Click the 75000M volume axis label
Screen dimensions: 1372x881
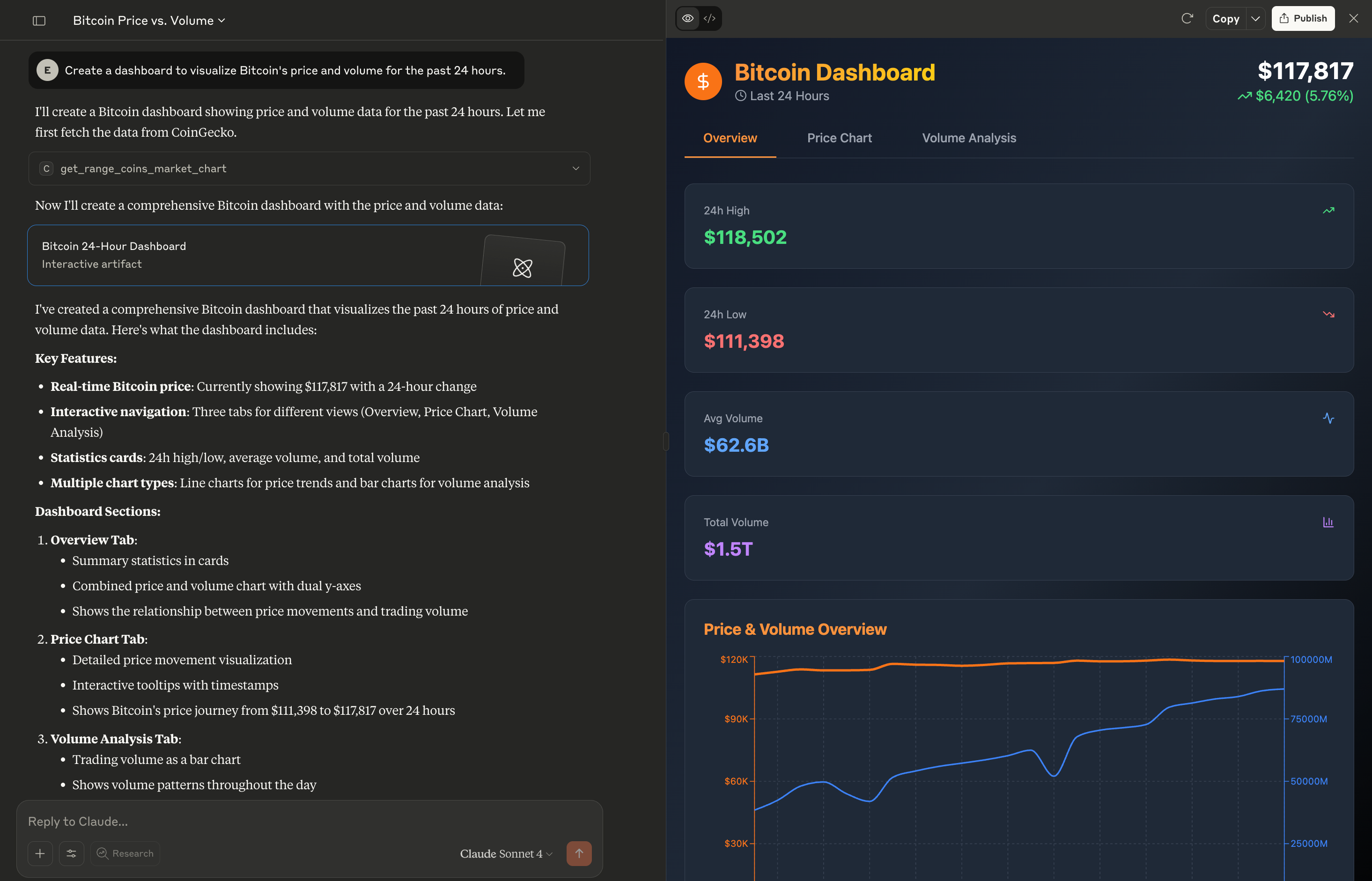coord(1308,719)
